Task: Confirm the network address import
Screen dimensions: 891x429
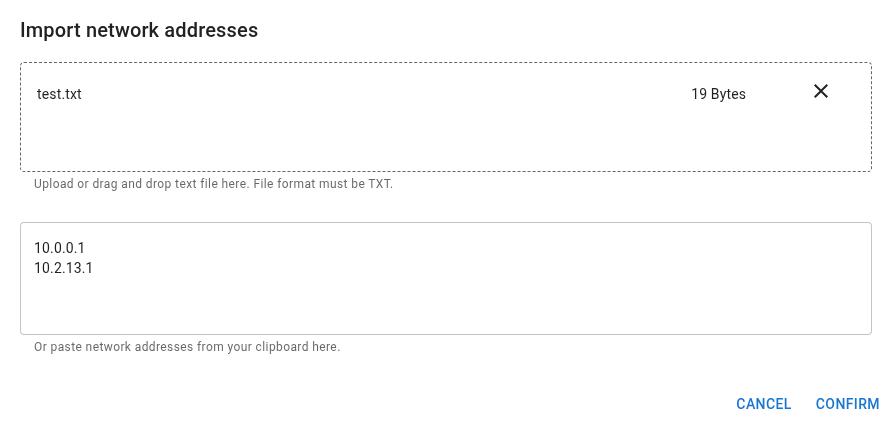Action: [x=847, y=404]
